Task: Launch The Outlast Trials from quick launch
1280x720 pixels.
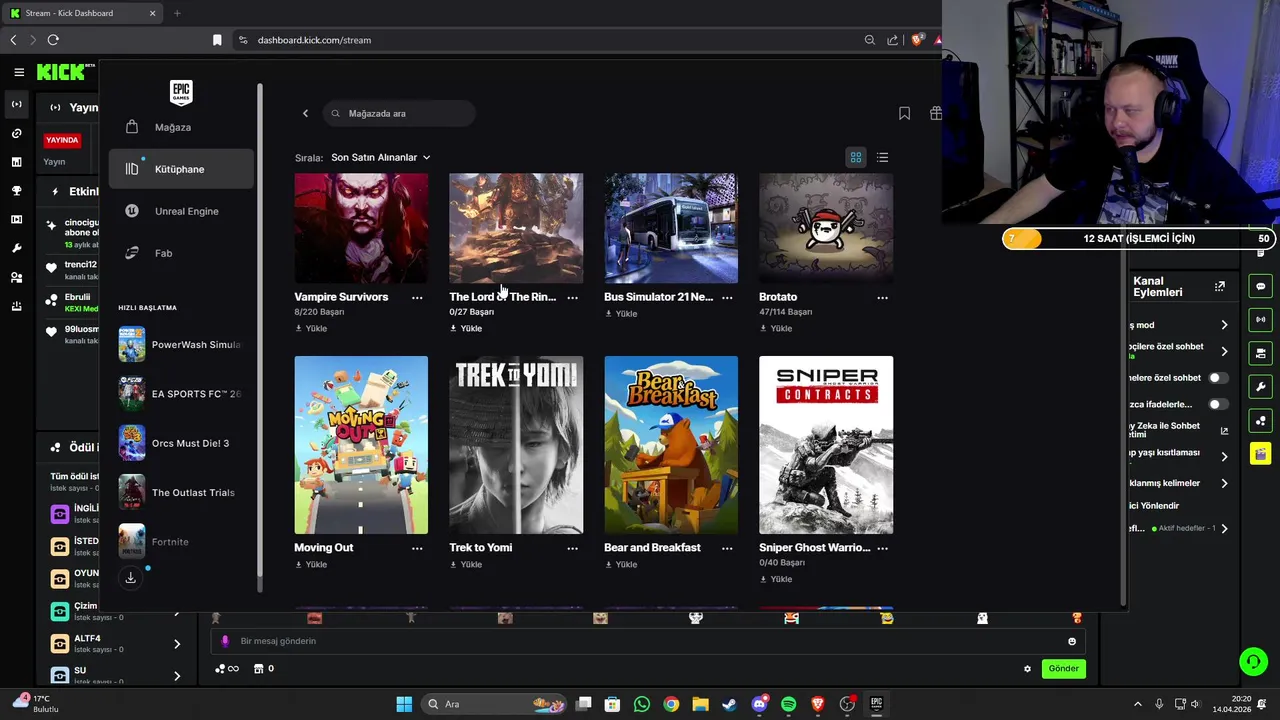Action: tap(180, 492)
